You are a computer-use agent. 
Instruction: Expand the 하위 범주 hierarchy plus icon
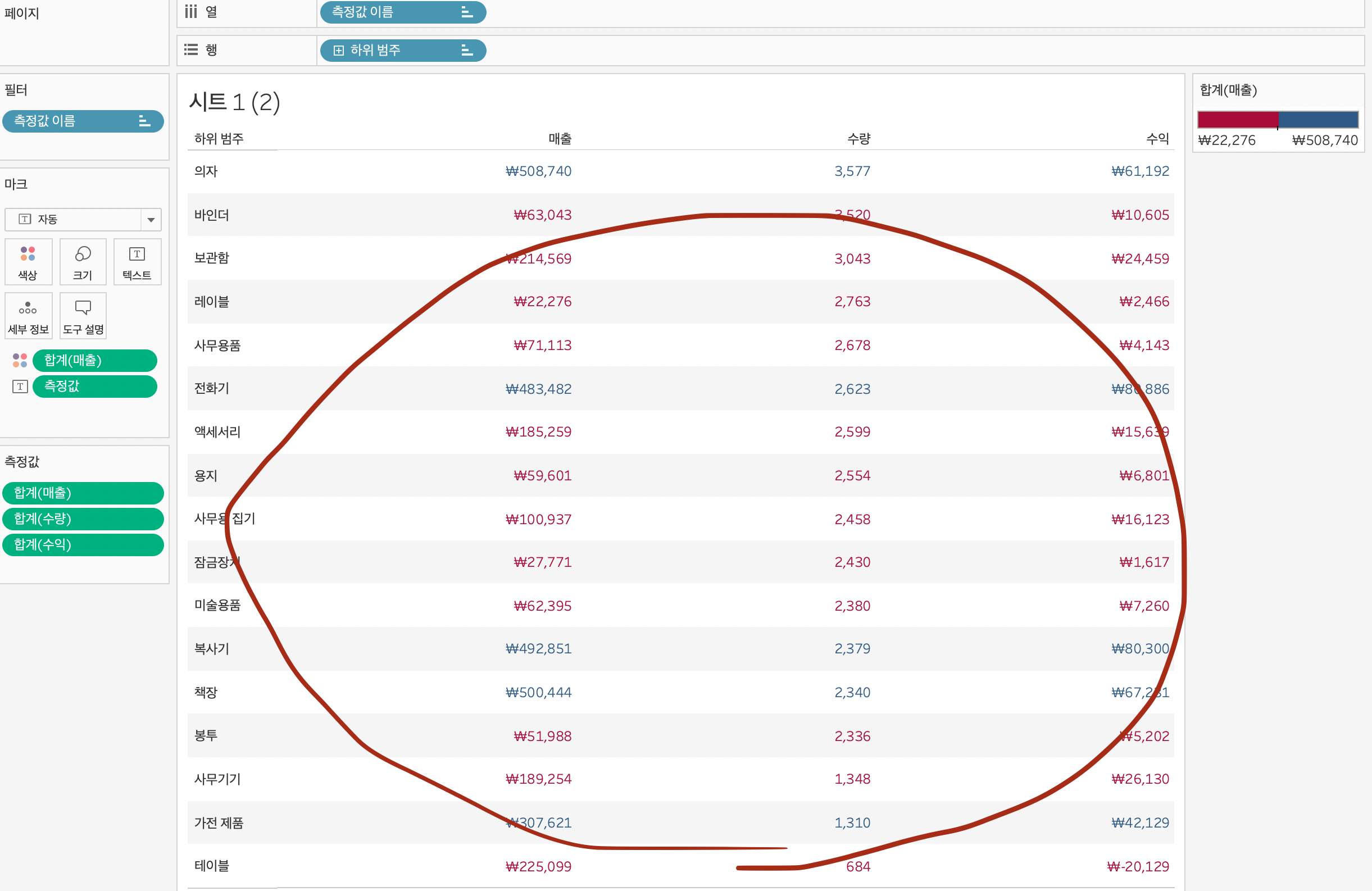pos(338,51)
